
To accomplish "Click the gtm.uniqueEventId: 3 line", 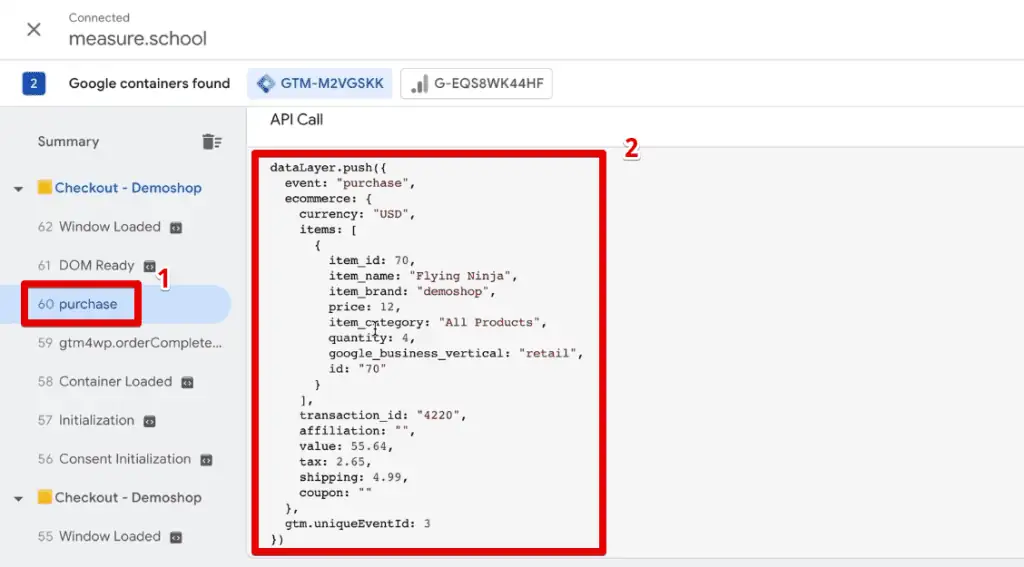I will tap(357, 524).
